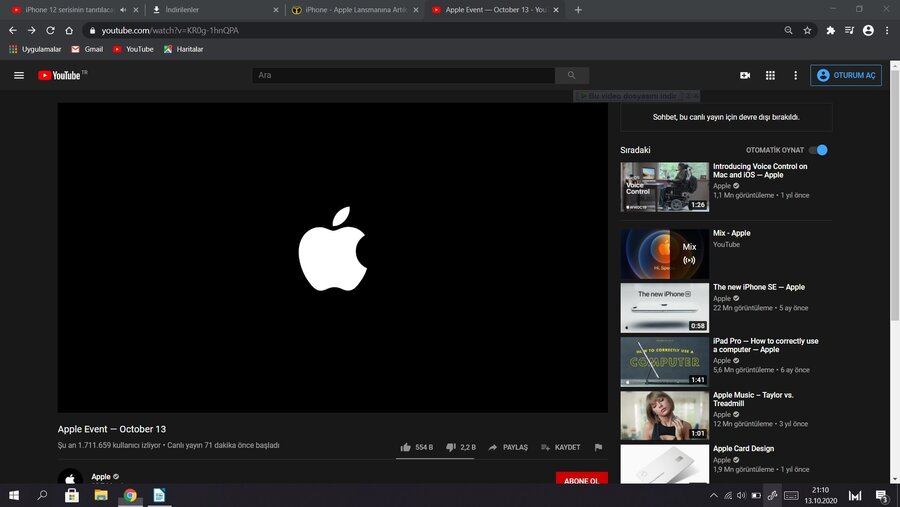Screen dimensions: 900x507
Task: Open File Explorer from the taskbar
Action: [x=101, y=495]
